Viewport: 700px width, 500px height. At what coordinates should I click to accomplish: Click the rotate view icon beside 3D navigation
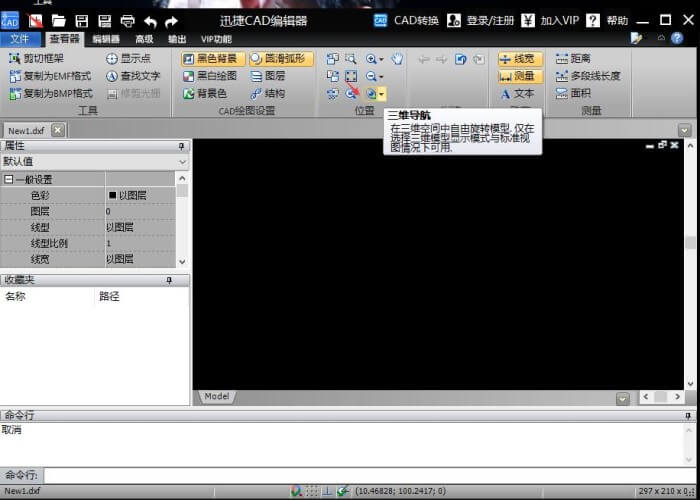(x=351, y=94)
